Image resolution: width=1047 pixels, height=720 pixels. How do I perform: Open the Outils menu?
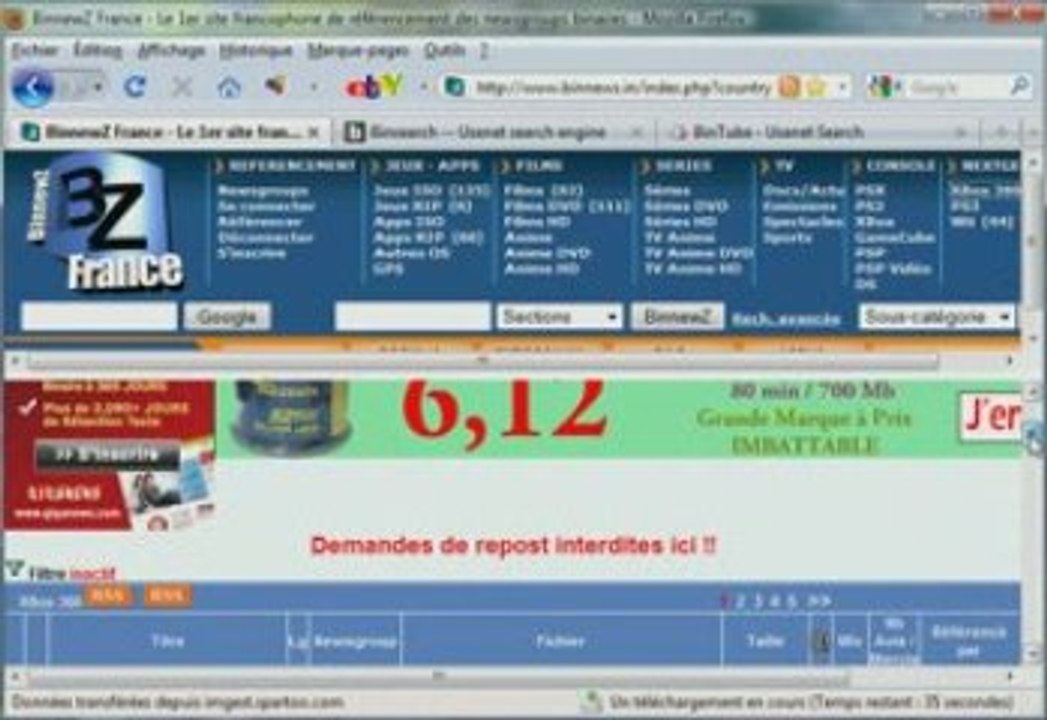click(444, 50)
